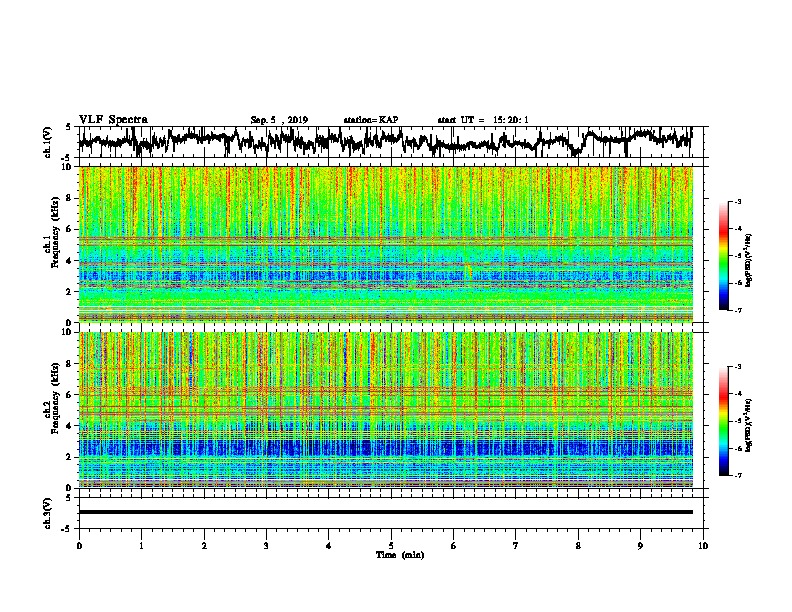Click the ch.2 spectrogram panel

click(385, 410)
